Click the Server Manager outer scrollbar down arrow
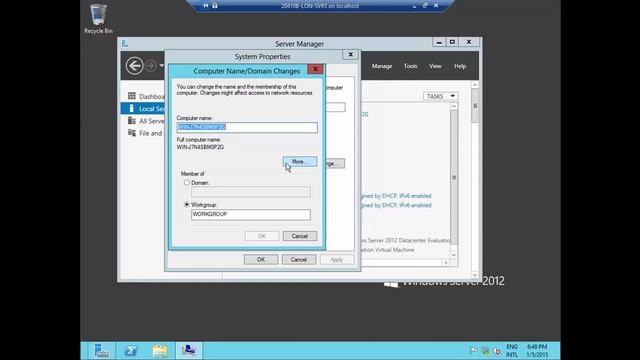Viewport: 640px width, 360px height. point(475,275)
